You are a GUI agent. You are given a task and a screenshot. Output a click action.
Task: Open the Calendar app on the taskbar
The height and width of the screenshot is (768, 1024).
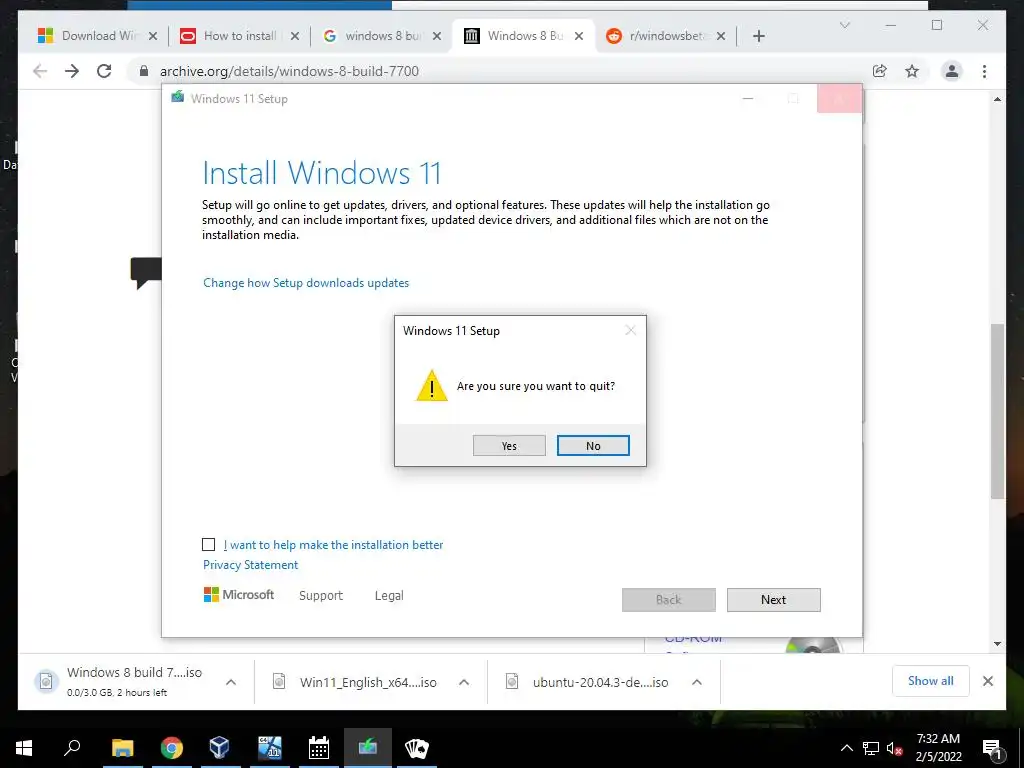319,748
